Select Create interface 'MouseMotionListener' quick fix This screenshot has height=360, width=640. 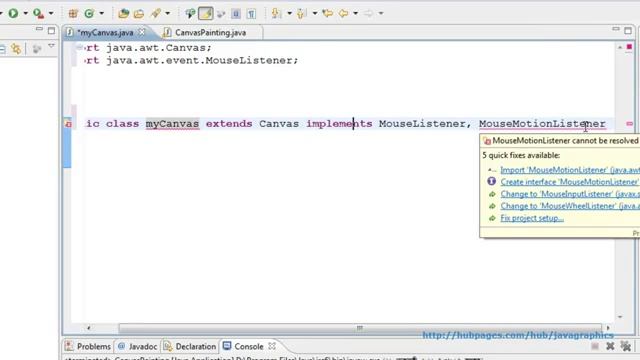(x=569, y=182)
